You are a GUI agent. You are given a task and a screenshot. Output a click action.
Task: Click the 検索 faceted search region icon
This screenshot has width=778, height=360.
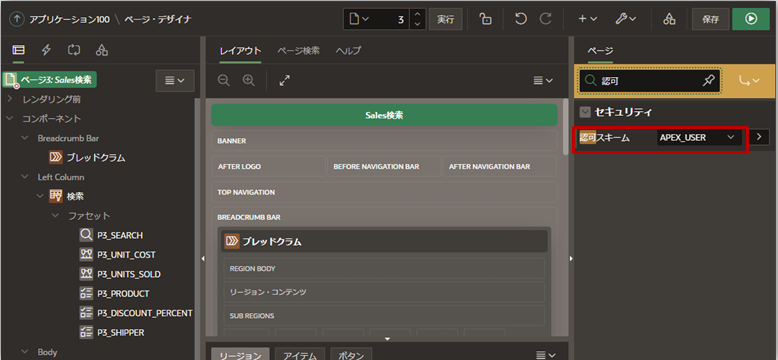[x=56, y=196]
